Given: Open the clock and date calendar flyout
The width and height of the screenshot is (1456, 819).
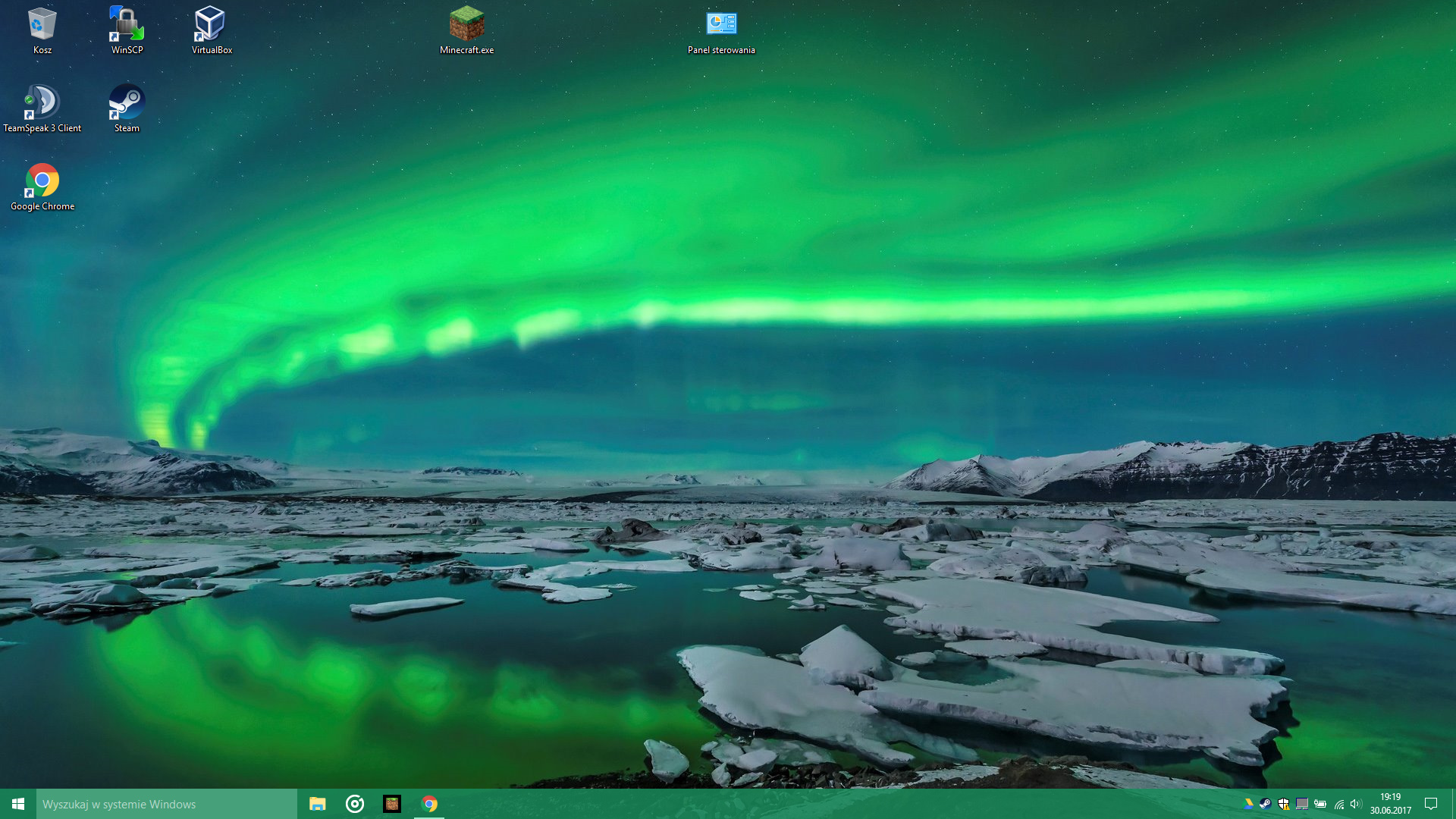Looking at the screenshot, I should click(1390, 804).
